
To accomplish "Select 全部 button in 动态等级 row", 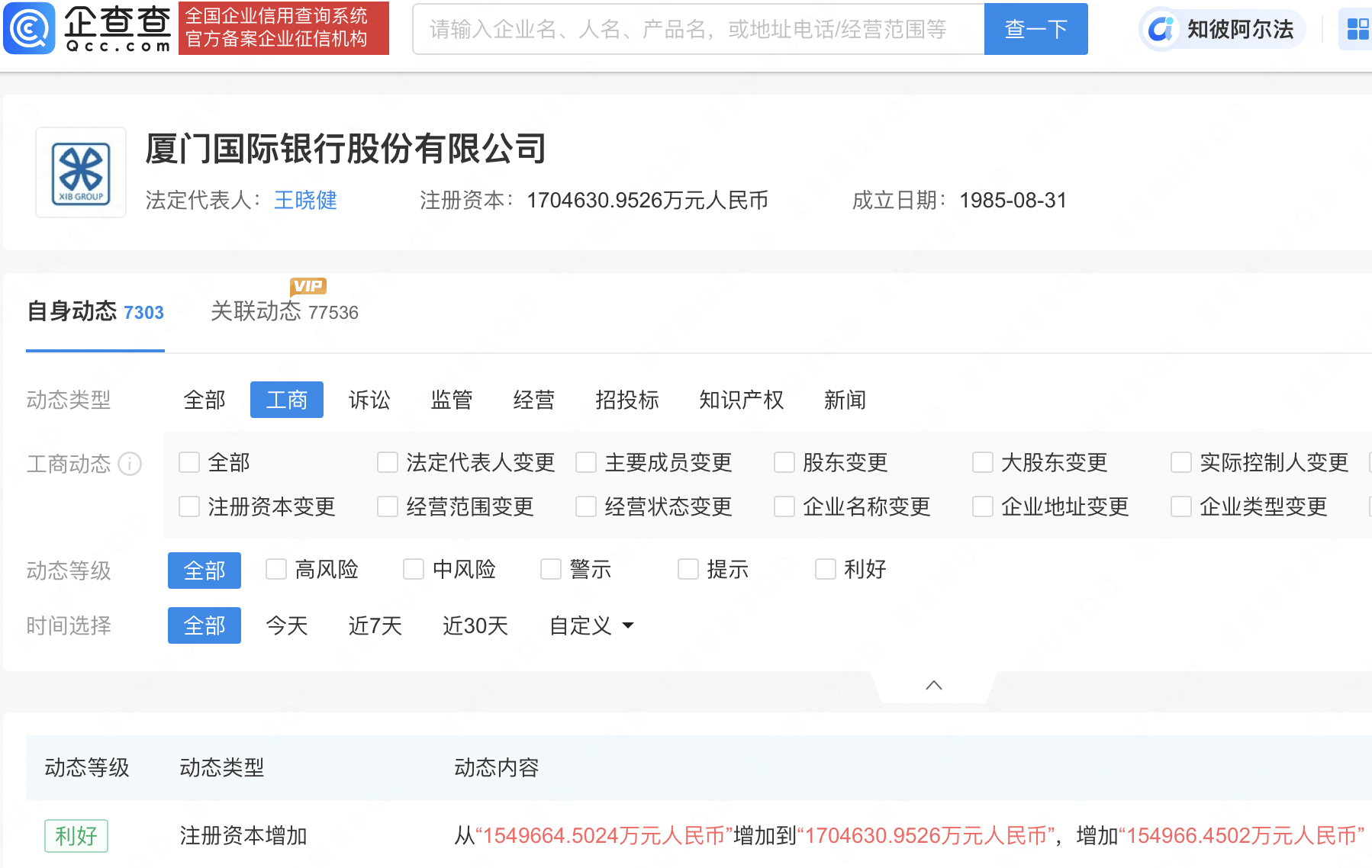I will pyautogui.click(x=205, y=571).
